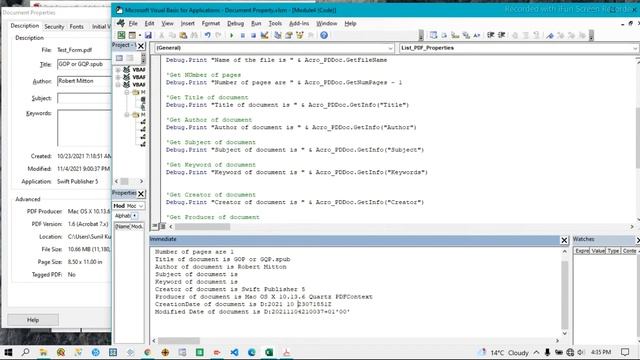
Task: Click the Title field in Document Properties
Action: [x=84, y=64]
